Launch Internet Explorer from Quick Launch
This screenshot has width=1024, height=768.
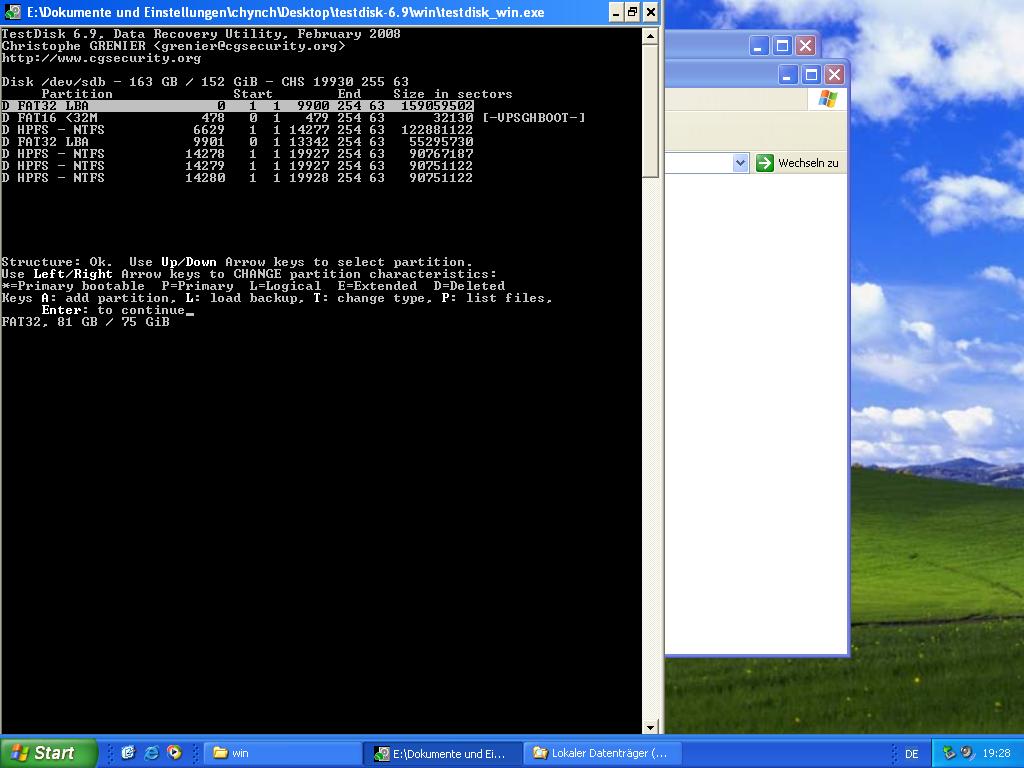pyautogui.click(x=151, y=753)
